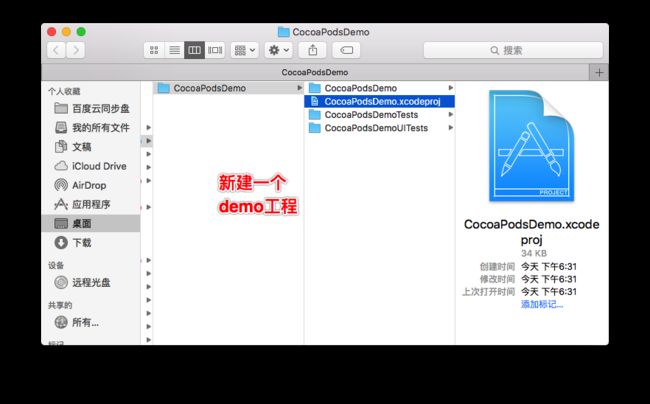Expand arrow of second-column CocoaPodsDemo subfolder

[451, 88]
